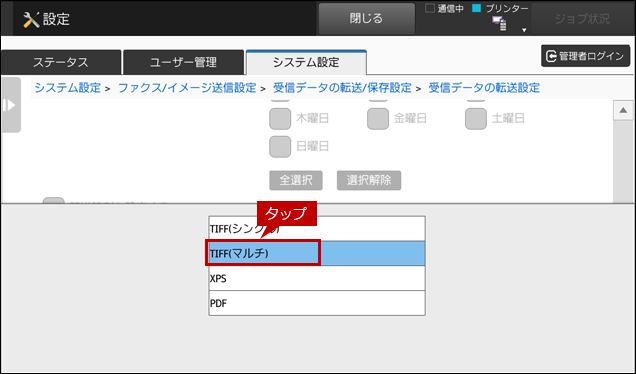Switch to the ステータス tab

61,62
